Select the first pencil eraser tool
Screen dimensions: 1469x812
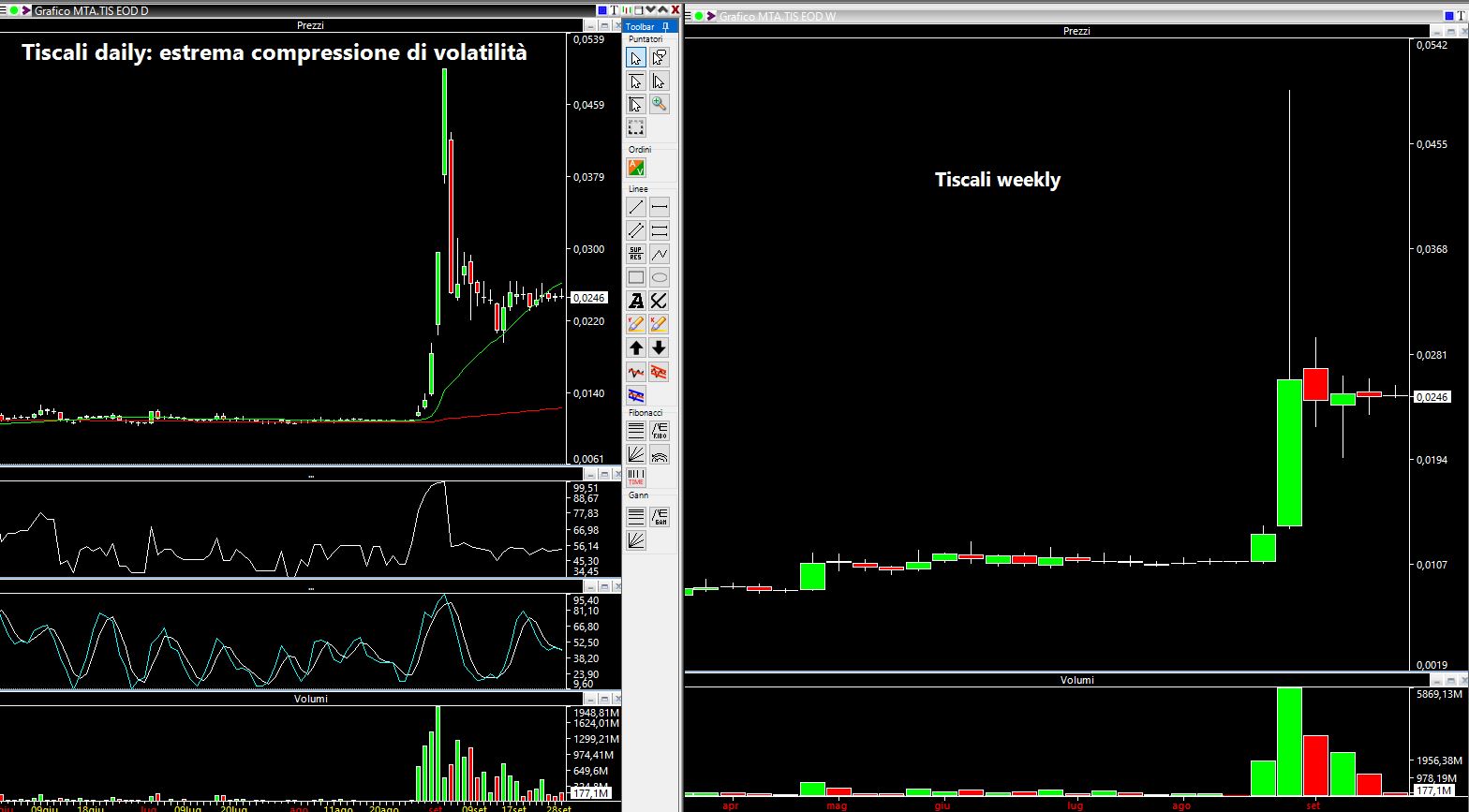636,324
